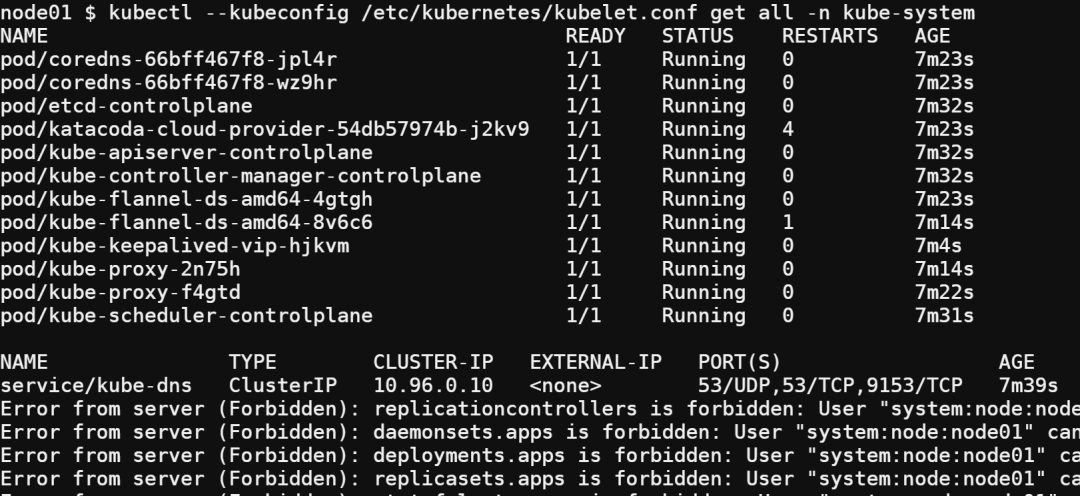Select pod/kube-controller-manager-controlplane line

coord(487,176)
